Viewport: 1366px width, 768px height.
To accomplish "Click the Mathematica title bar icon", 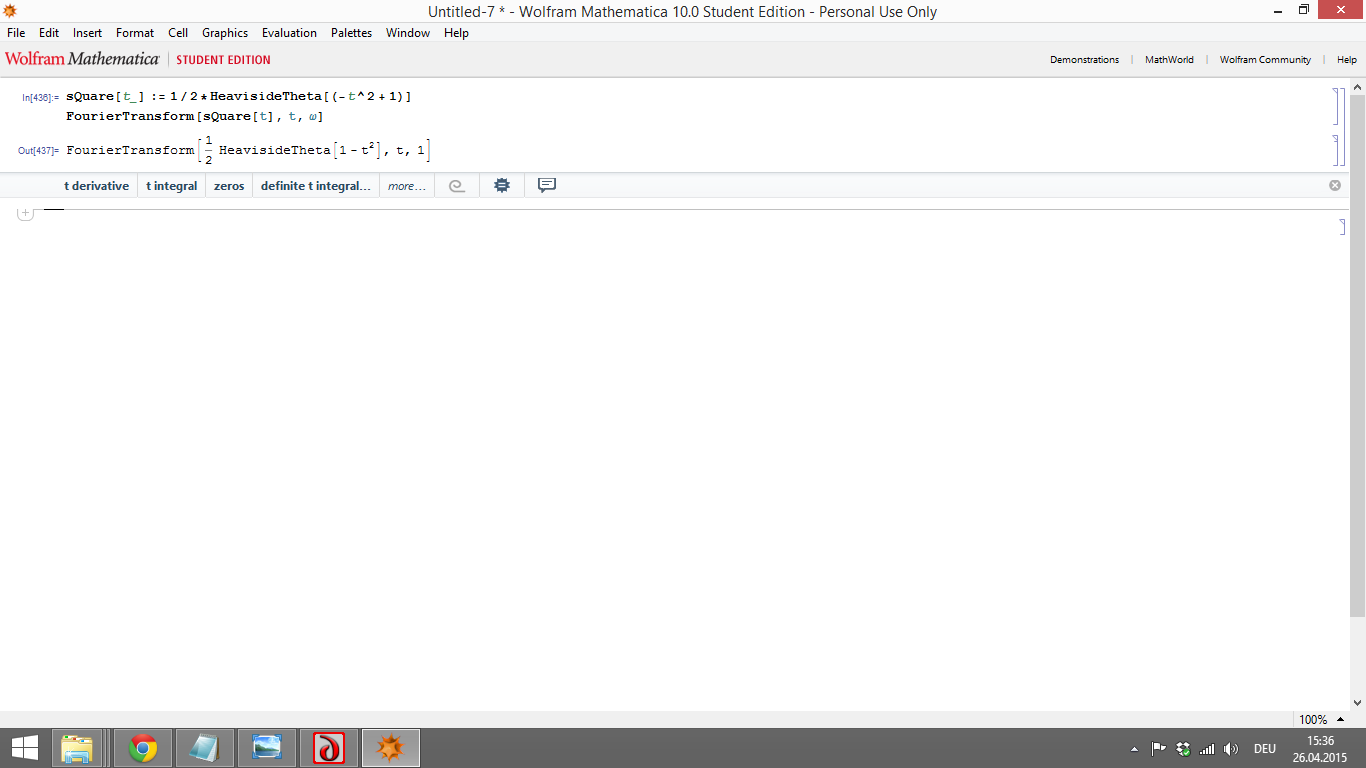I will click(10, 11).
